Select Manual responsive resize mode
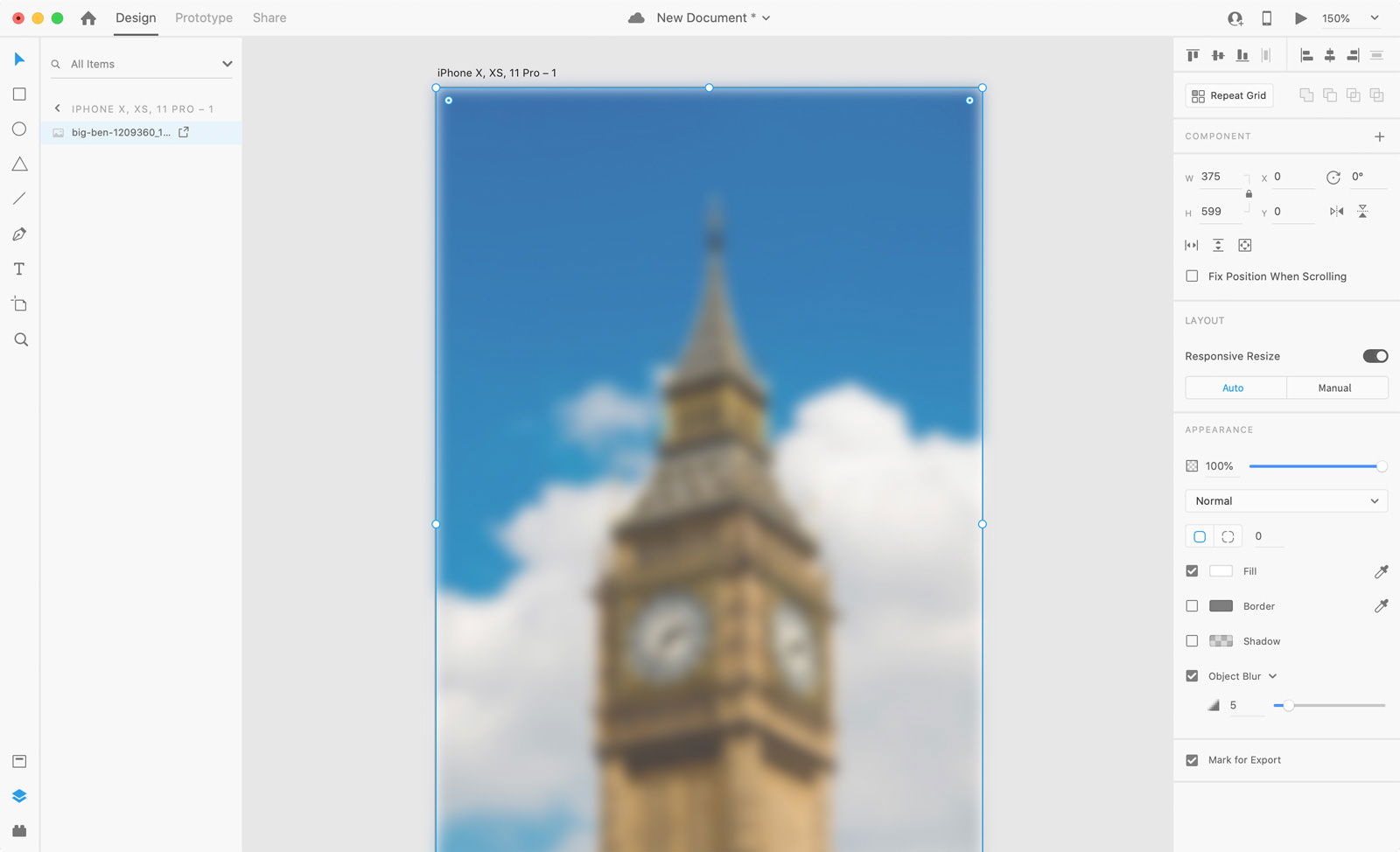Screen dimensions: 1400x852 (1337, 388)
